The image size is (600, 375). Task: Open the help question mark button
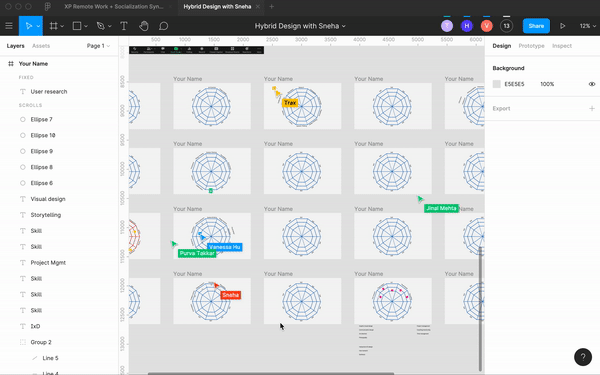click(x=583, y=357)
